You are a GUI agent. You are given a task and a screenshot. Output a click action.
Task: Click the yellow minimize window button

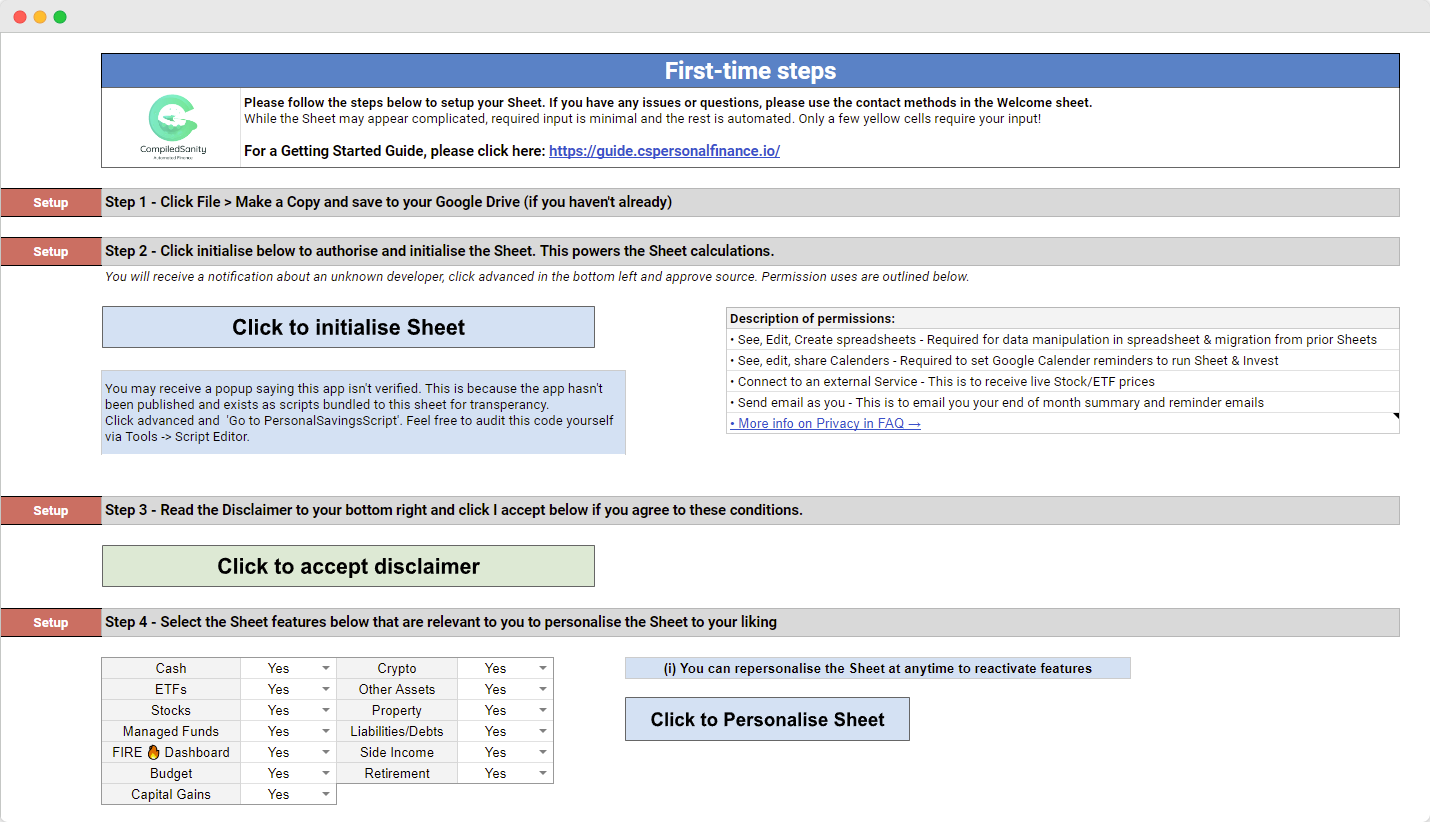click(x=40, y=17)
